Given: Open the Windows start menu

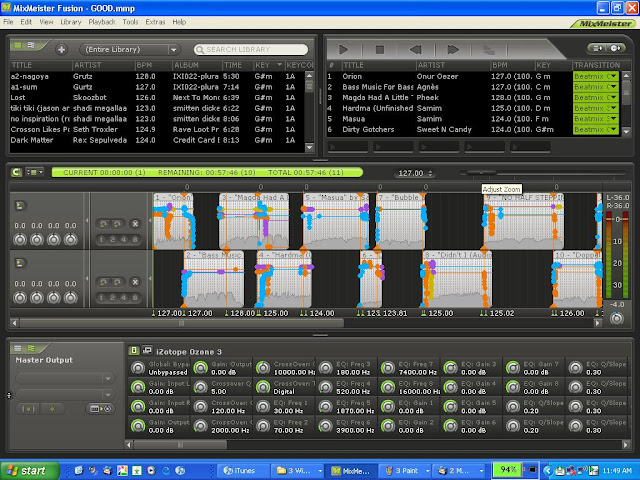Looking at the screenshot, I should [x=29, y=471].
